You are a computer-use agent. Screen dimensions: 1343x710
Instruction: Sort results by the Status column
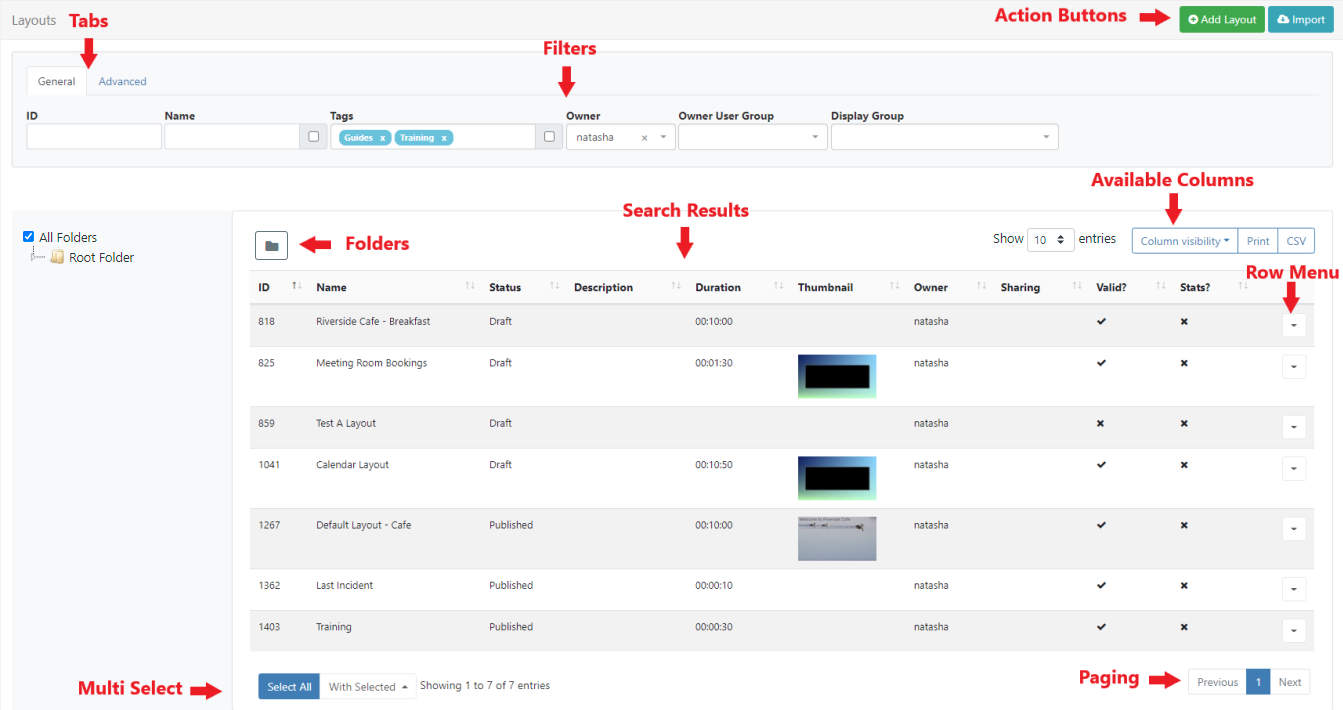(x=505, y=287)
